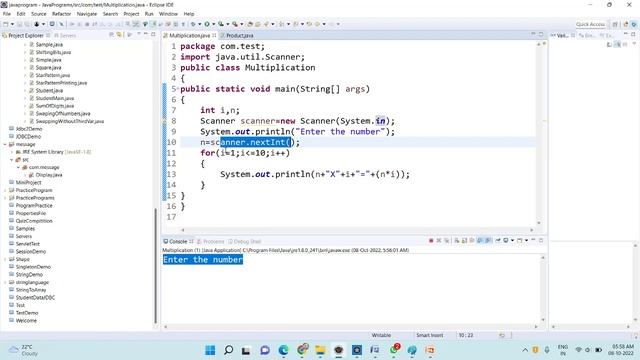
Task: Select Display.java in Project Explorer
Action: [49, 175]
